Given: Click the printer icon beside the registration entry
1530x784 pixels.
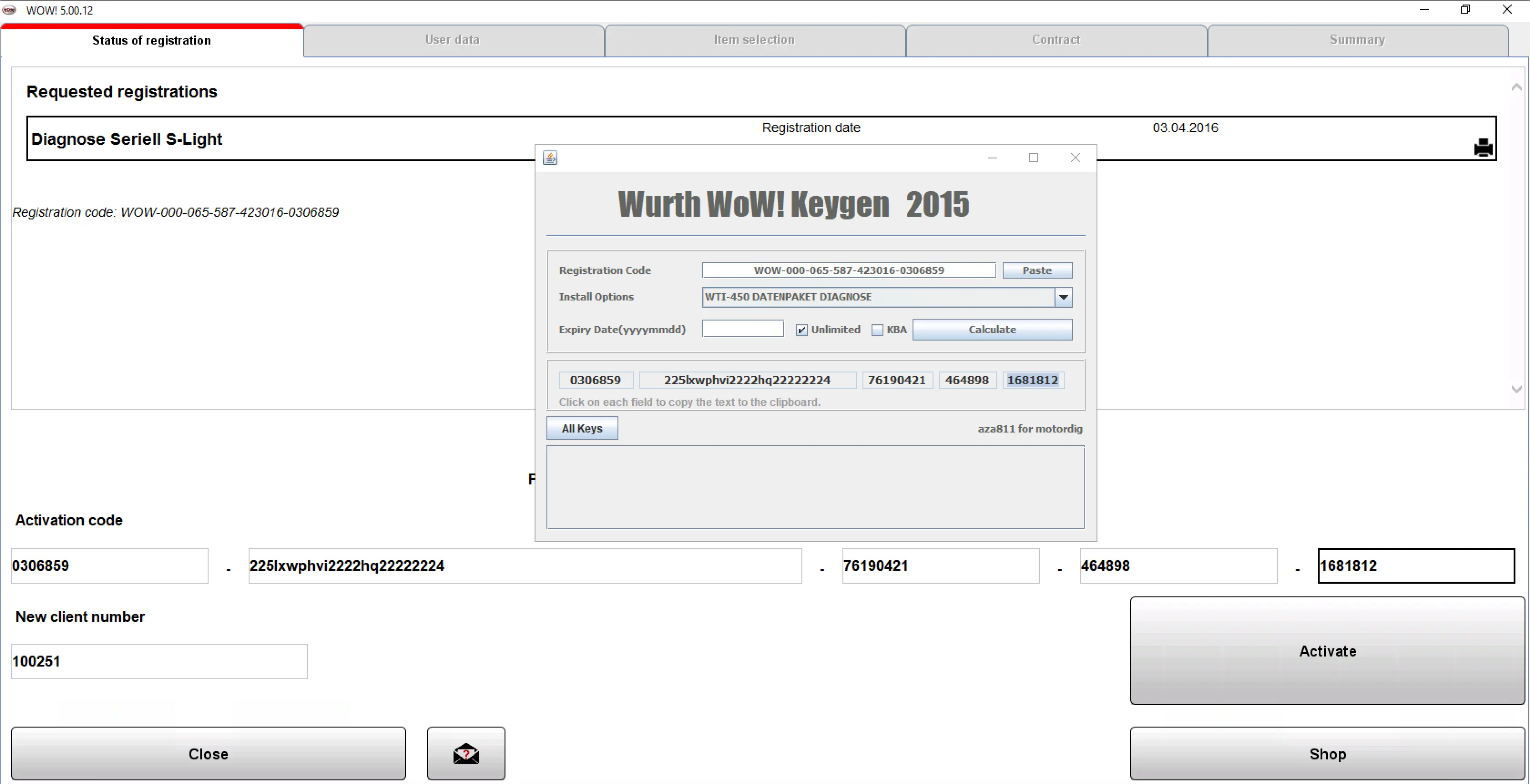Looking at the screenshot, I should click(1483, 148).
